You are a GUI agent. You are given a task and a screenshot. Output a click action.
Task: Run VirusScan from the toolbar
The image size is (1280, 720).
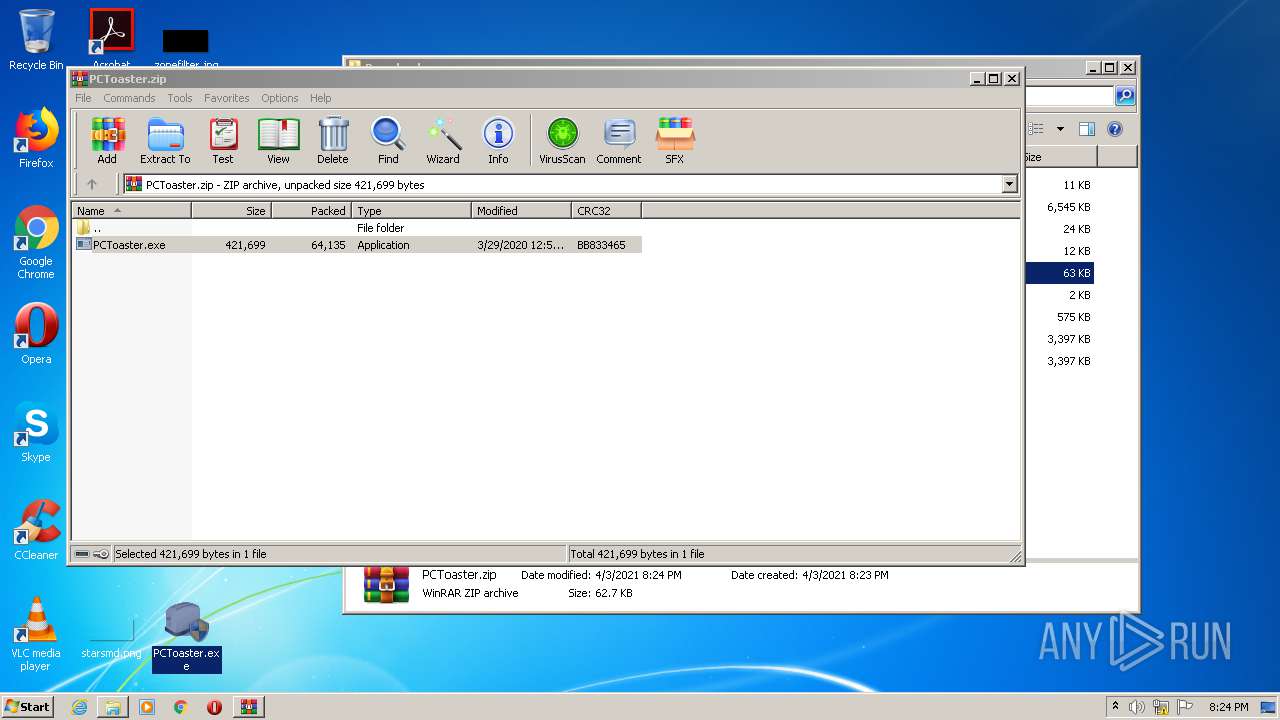click(562, 141)
